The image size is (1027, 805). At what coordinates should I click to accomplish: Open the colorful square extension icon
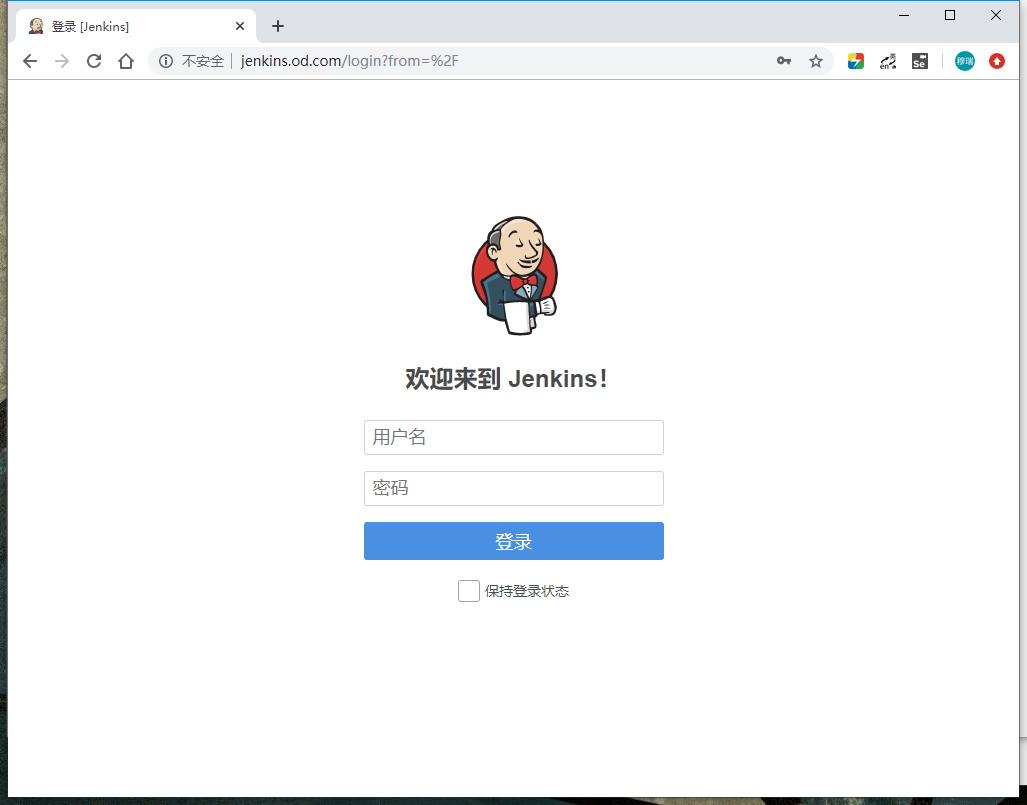tap(855, 61)
